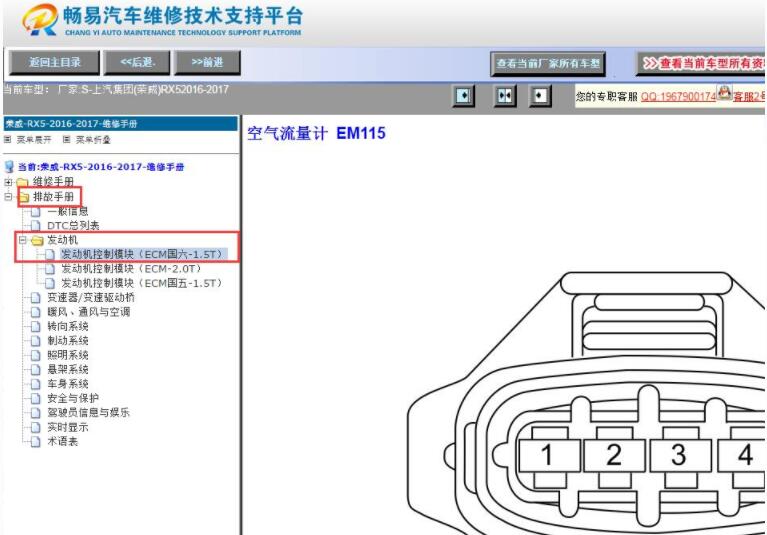Image resolution: width=767 pixels, height=535 pixels.
Task: Open the DTC总列表 page
Action: pos(73,225)
